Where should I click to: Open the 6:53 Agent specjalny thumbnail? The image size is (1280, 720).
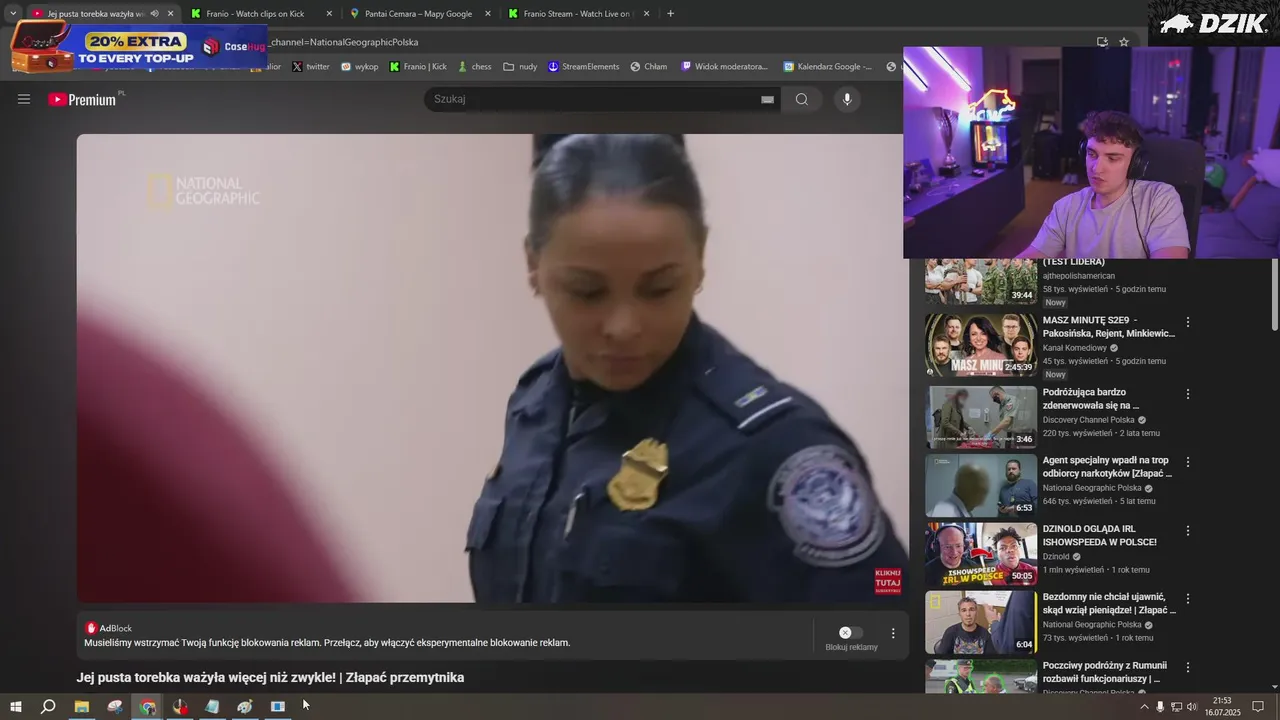[x=981, y=485]
